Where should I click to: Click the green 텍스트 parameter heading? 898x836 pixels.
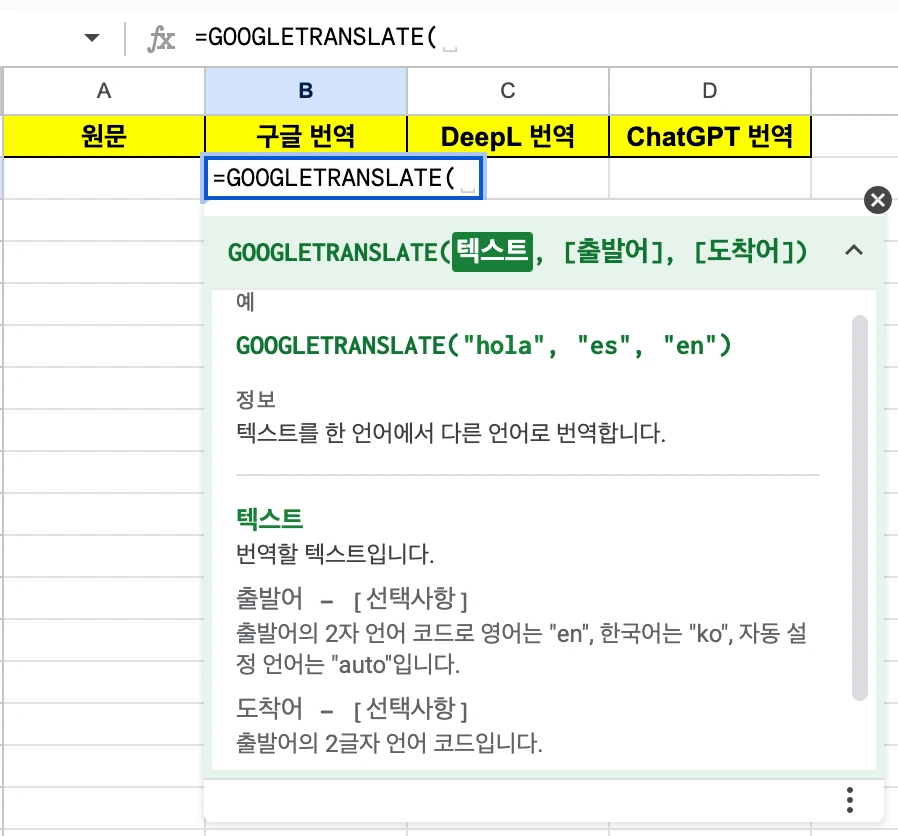click(x=269, y=518)
